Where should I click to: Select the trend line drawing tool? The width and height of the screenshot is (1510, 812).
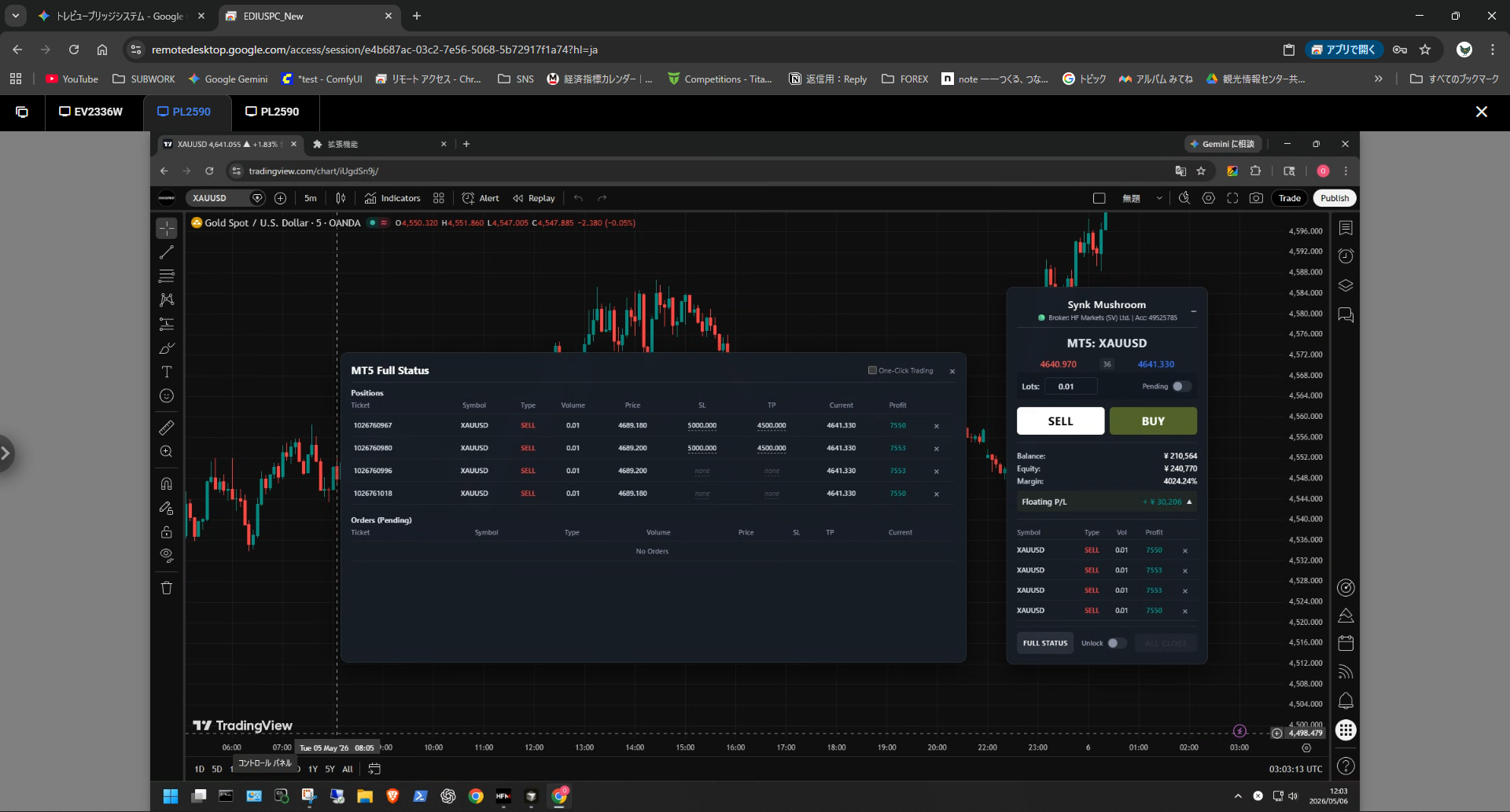167,252
